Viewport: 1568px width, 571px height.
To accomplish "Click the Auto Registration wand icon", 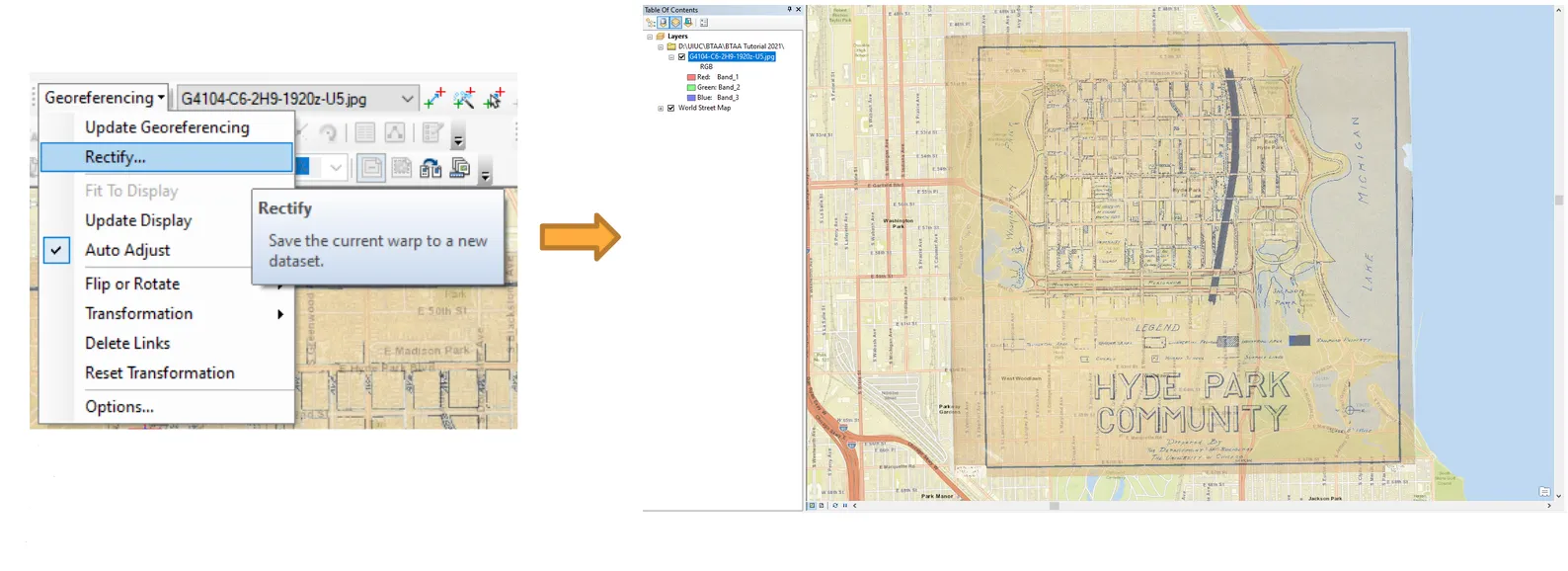I will (x=464, y=98).
